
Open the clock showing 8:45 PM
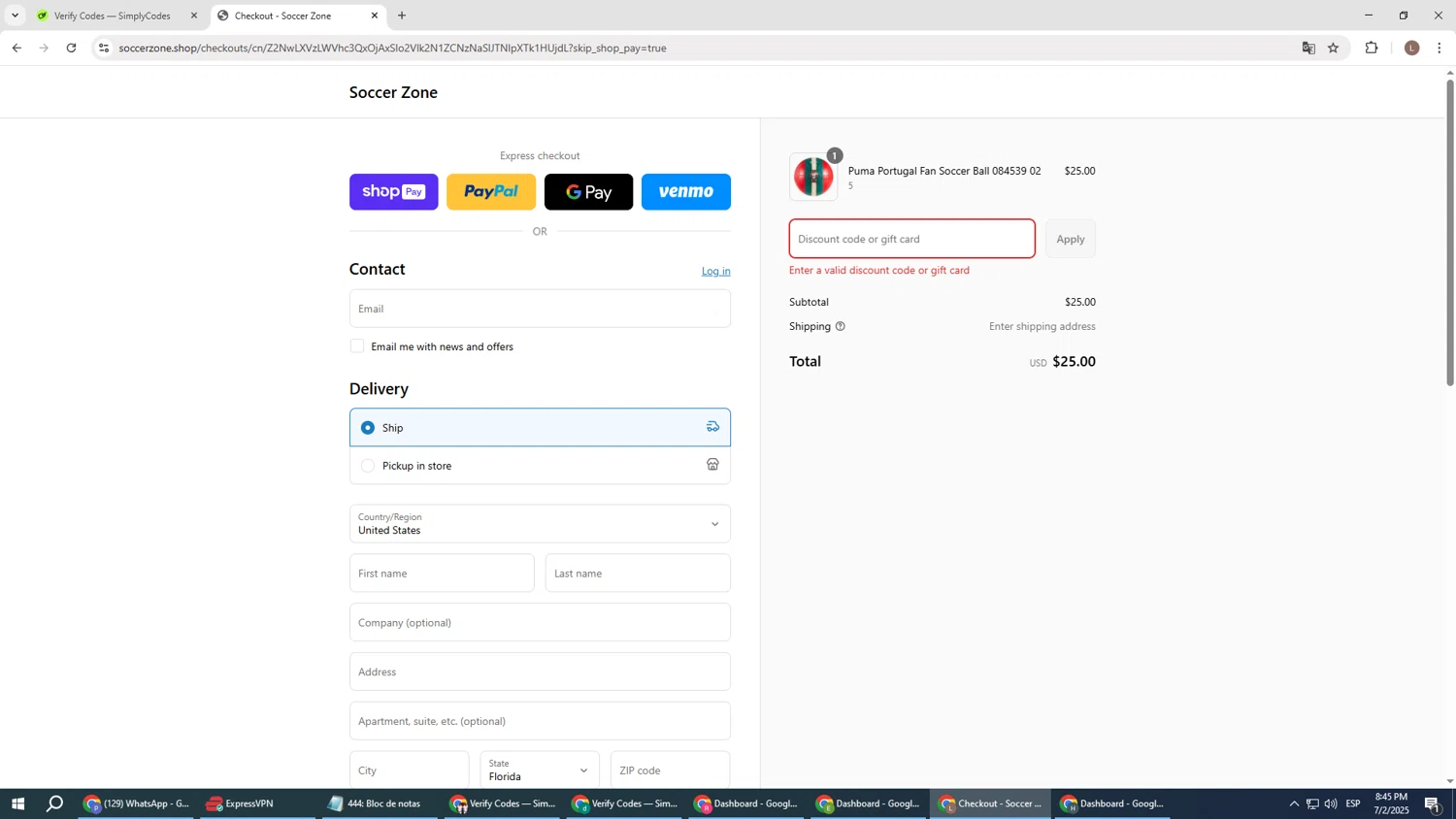pos(1391,803)
